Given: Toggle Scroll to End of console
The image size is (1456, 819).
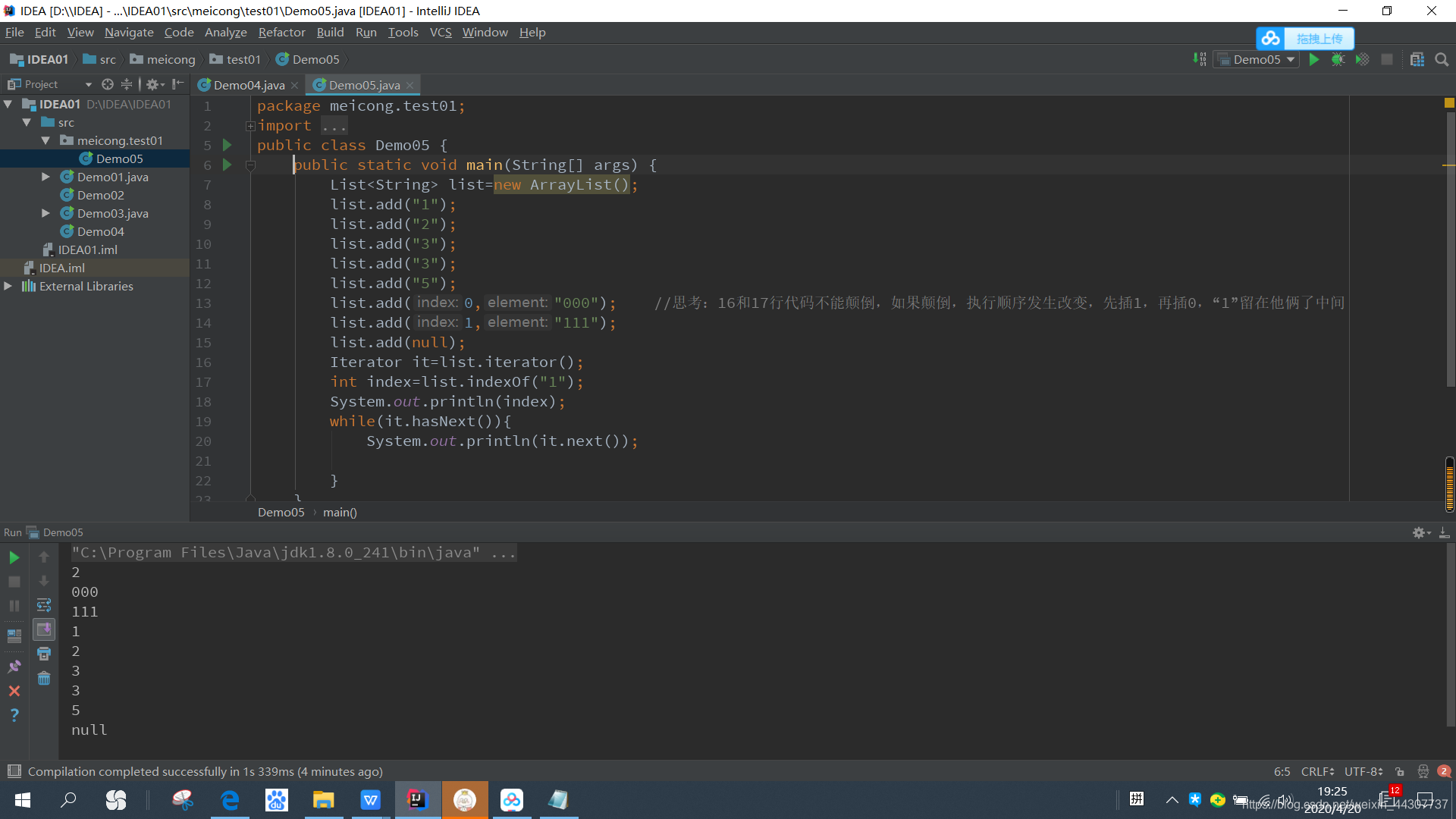Looking at the screenshot, I should pos(44,629).
